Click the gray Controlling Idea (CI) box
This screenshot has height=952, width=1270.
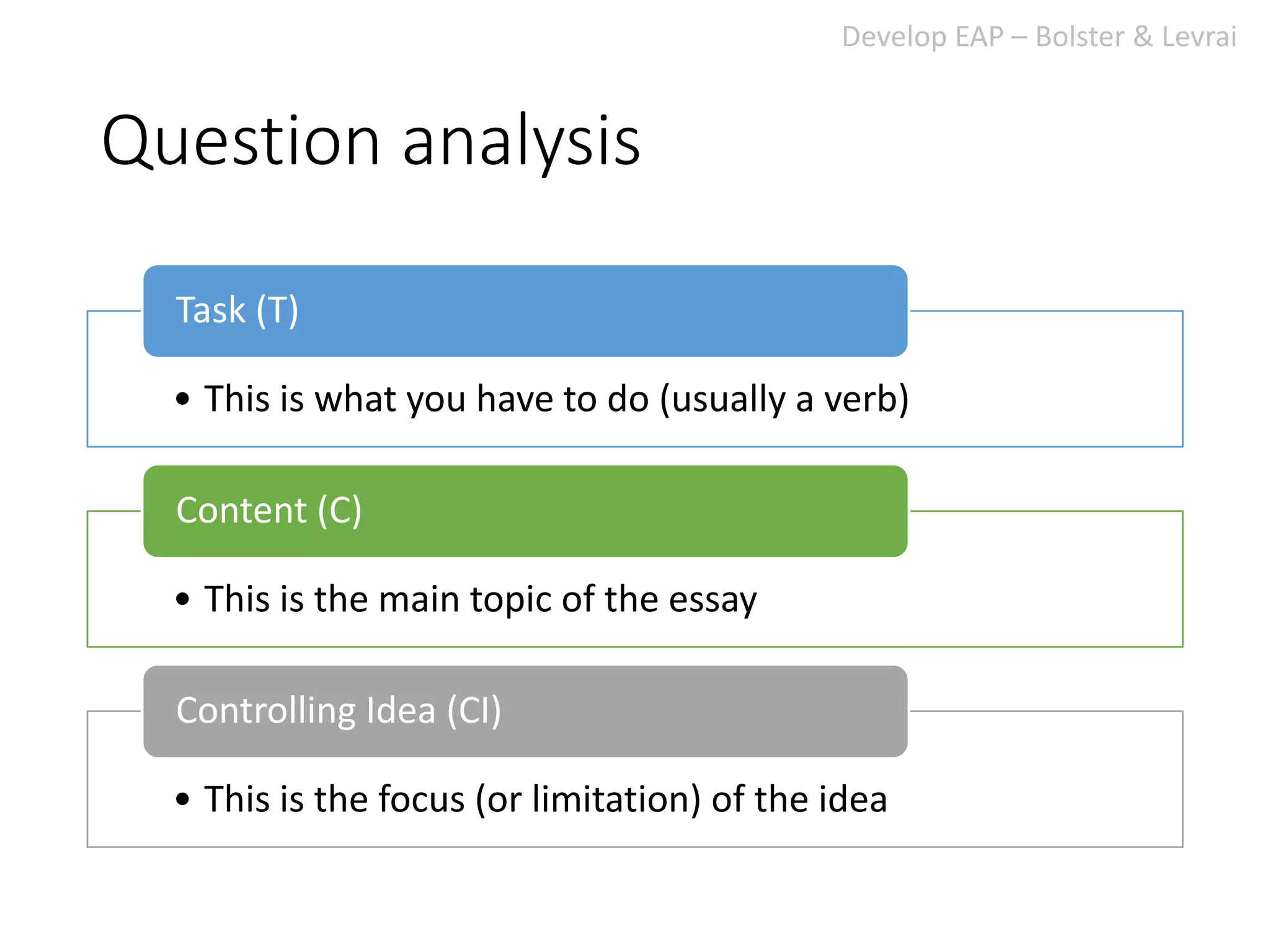(525, 712)
